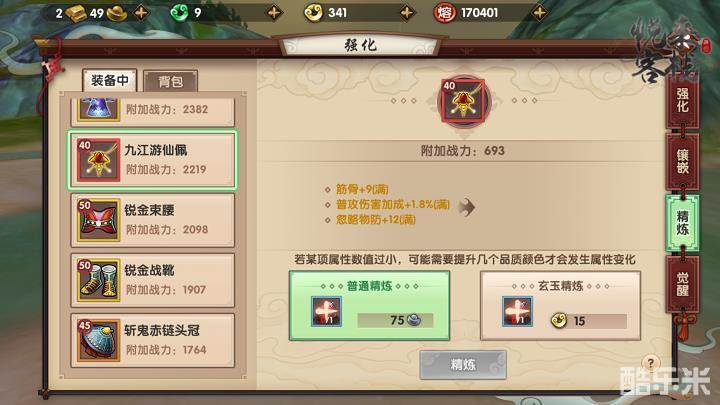Tap the large 九江游仙佩 pendant icon
The width and height of the screenshot is (720, 405).
tap(463, 101)
